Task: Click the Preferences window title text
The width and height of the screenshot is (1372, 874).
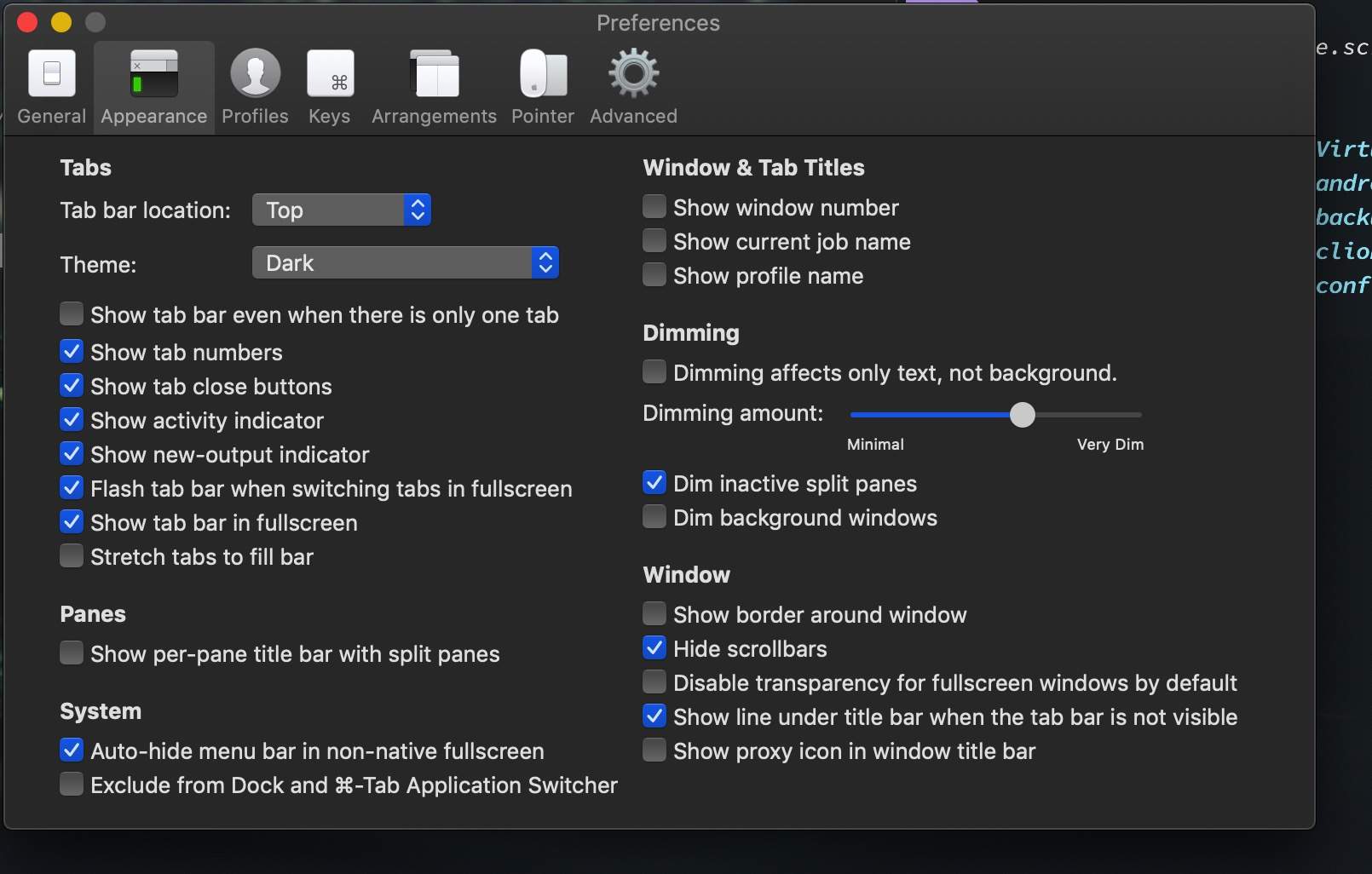Action: coord(658,23)
